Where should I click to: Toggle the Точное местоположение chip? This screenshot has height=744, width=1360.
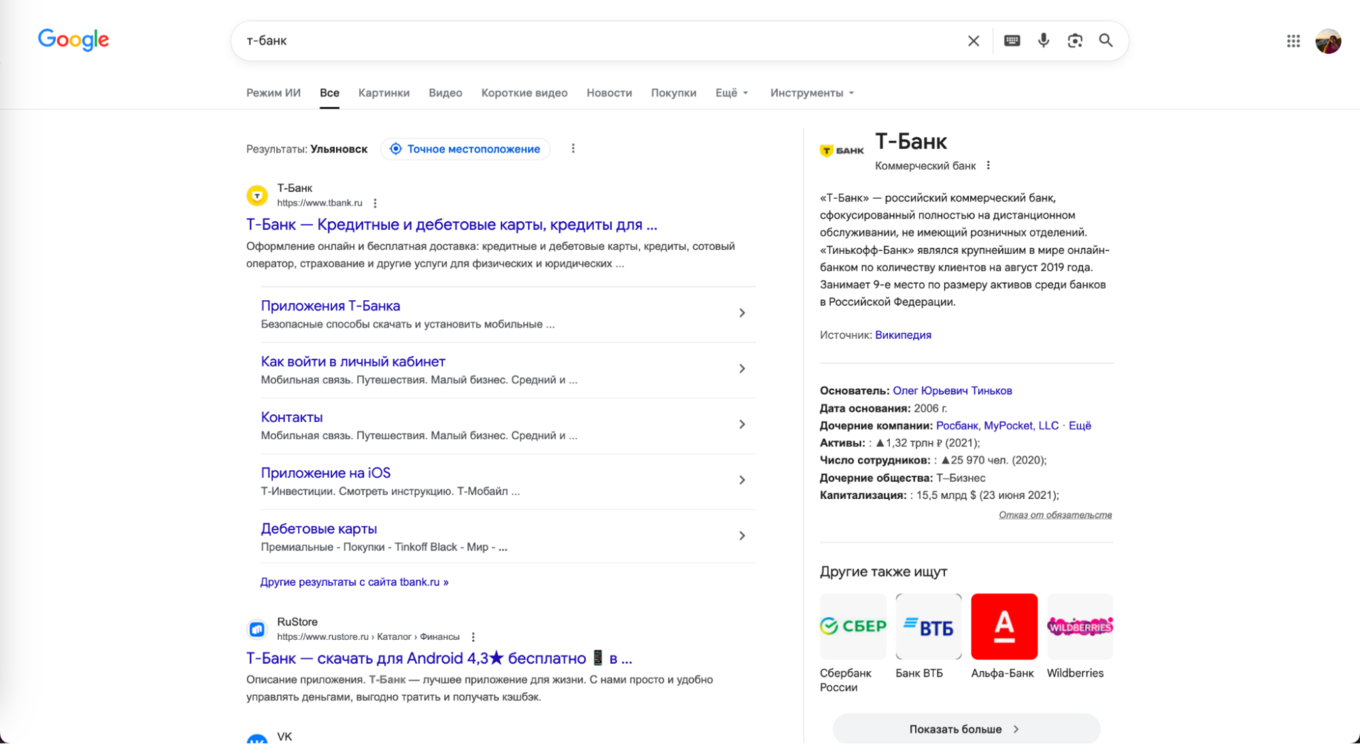coord(465,147)
